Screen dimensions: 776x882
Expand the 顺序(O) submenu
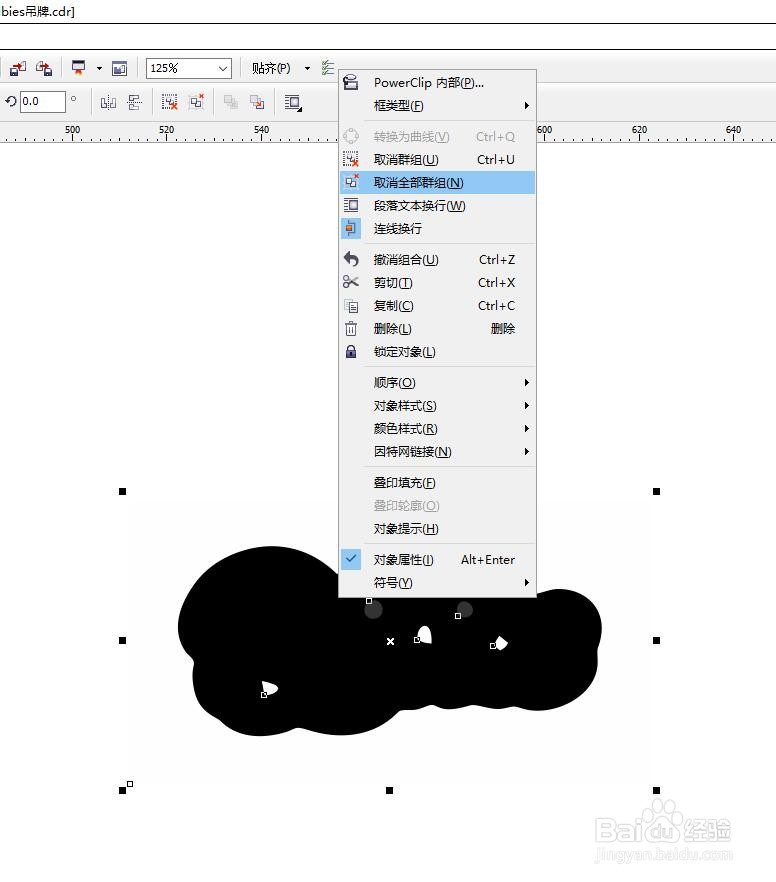[437, 383]
